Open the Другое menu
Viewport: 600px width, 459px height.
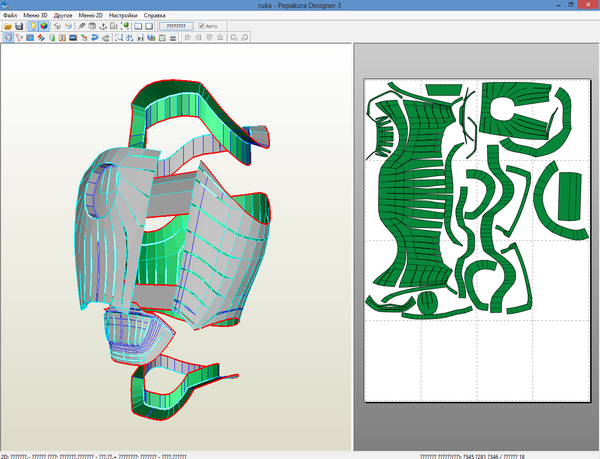point(62,16)
